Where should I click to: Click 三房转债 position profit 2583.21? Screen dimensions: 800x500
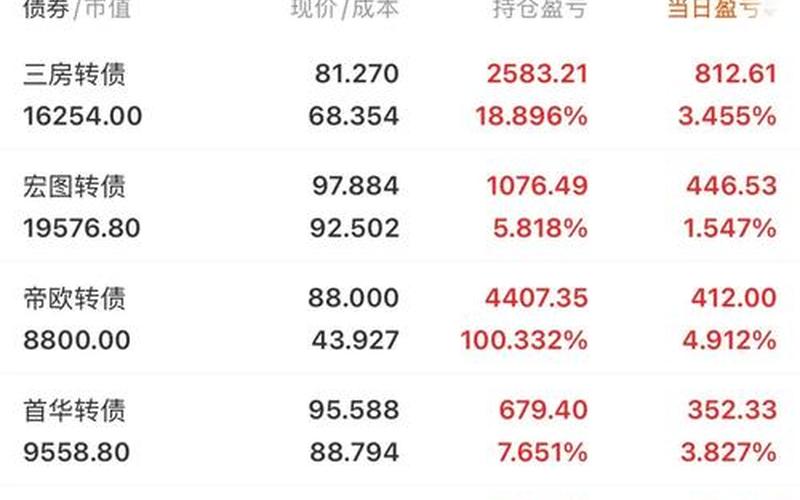pos(537,74)
